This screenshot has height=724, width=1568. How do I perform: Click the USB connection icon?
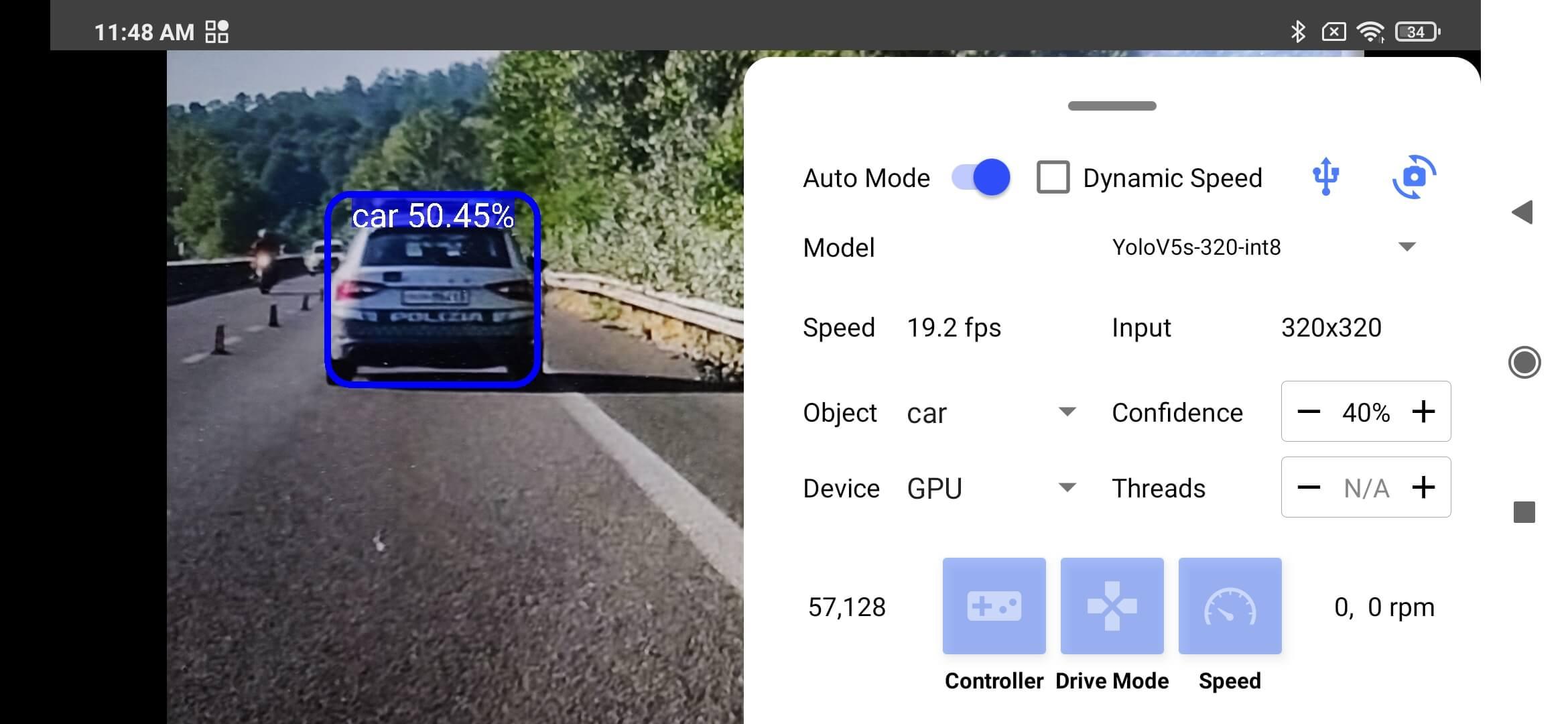1326,178
